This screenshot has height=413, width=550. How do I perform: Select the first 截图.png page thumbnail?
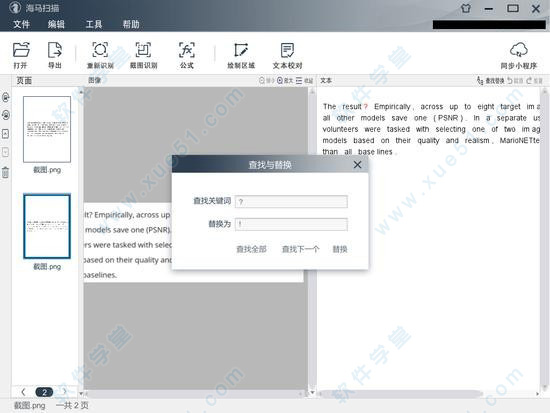[47, 129]
